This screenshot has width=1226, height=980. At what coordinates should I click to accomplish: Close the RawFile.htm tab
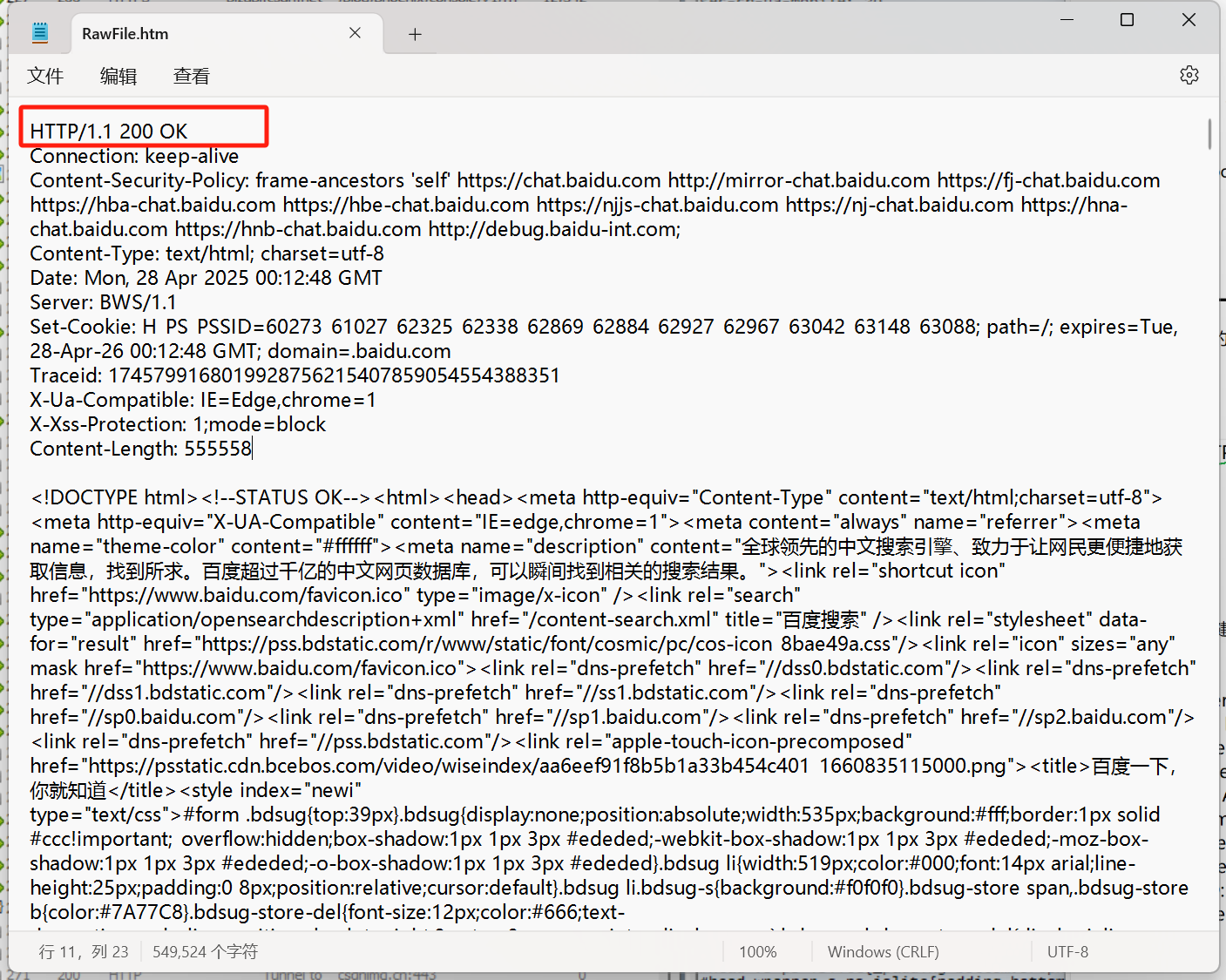(355, 33)
